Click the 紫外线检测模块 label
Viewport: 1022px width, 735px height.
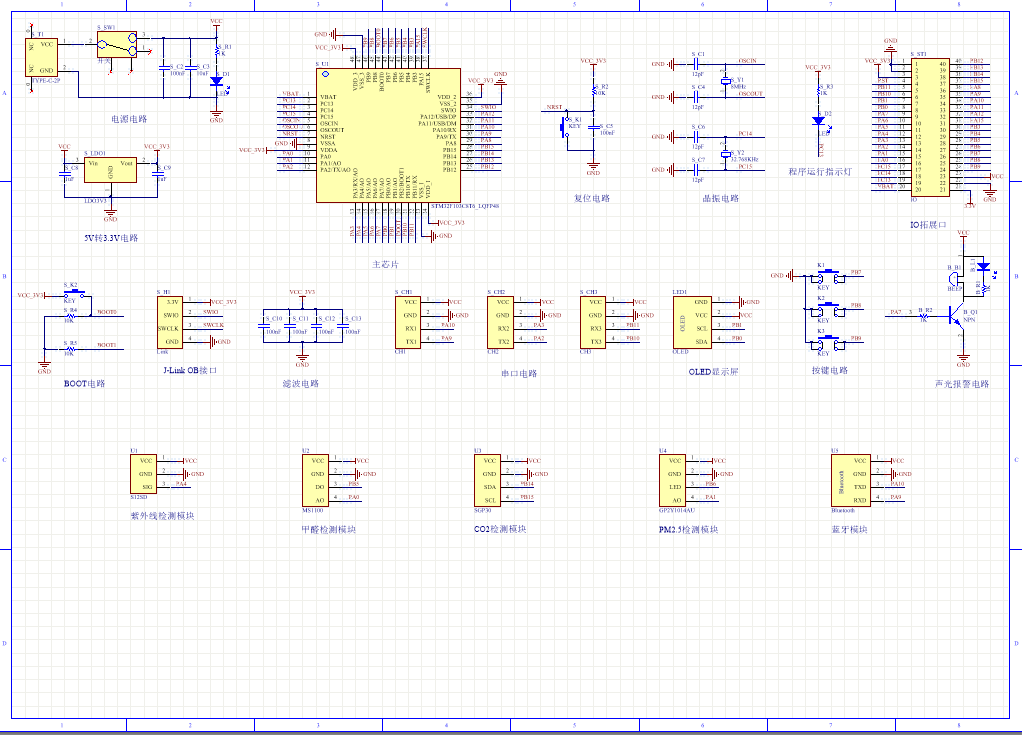(x=162, y=515)
